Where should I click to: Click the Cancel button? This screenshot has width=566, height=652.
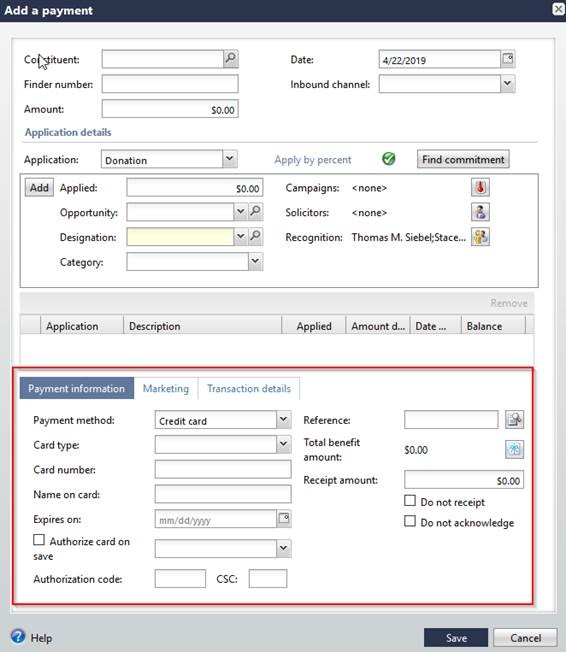pyautogui.click(x=526, y=638)
